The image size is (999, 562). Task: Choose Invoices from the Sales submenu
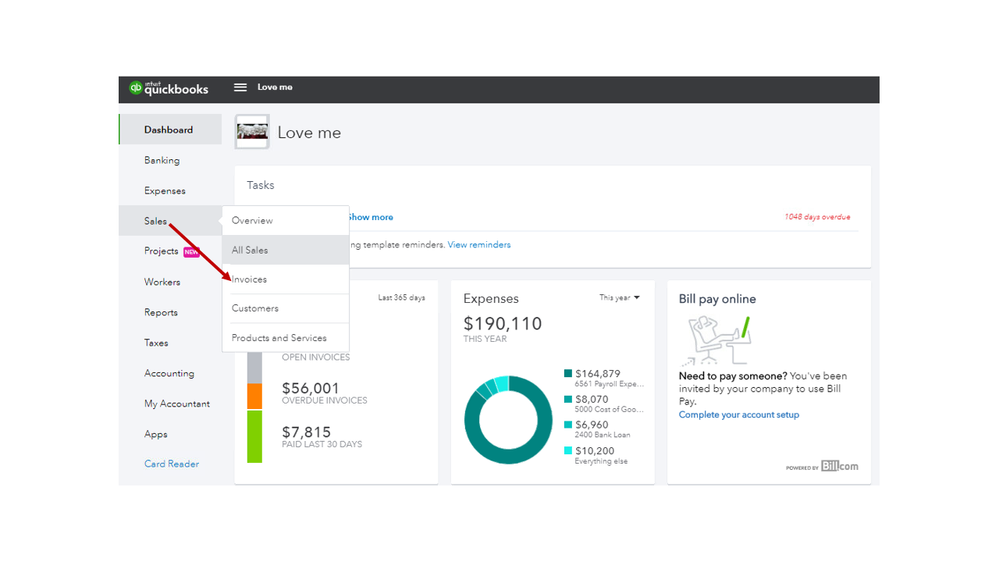pos(285,279)
